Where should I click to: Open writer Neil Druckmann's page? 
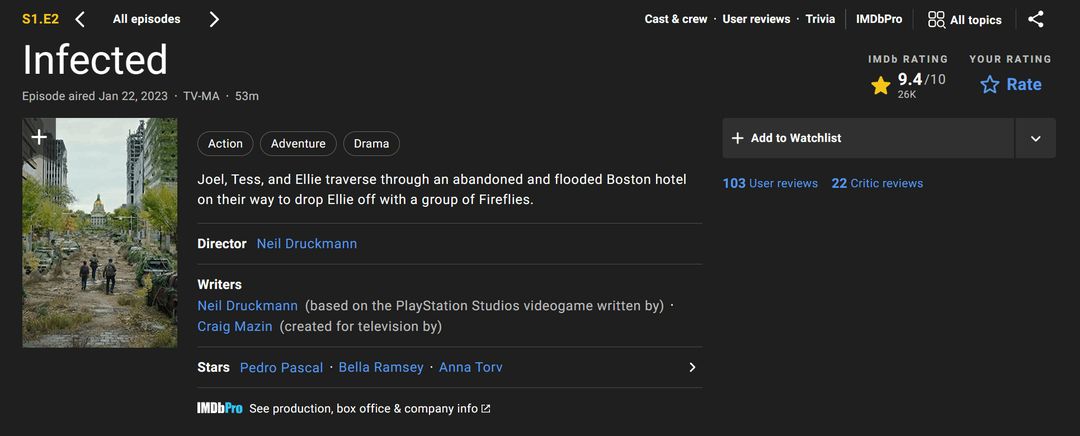coord(248,306)
